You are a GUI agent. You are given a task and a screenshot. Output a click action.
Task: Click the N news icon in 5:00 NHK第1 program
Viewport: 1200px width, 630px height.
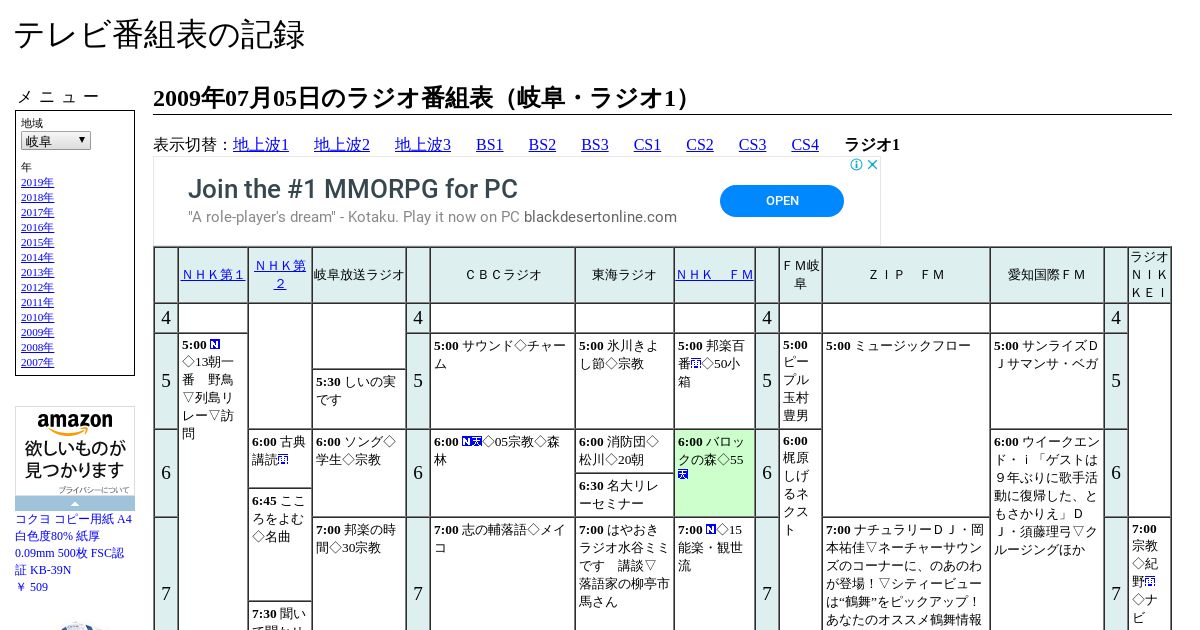pyautogui.click(x=215, y=345)
